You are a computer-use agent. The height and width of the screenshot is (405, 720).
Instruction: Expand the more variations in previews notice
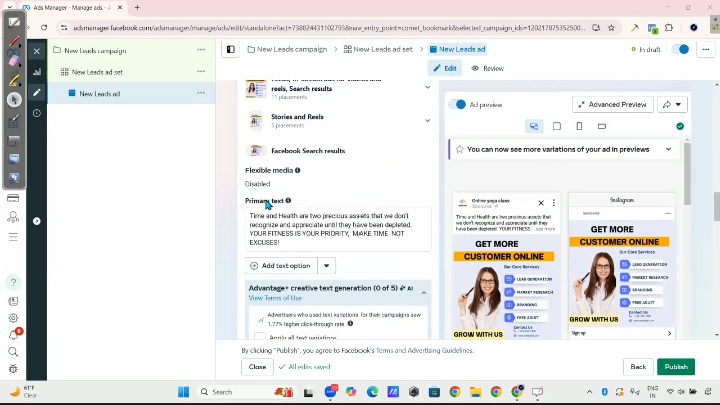pyautogui.click(x=668, y=149)
